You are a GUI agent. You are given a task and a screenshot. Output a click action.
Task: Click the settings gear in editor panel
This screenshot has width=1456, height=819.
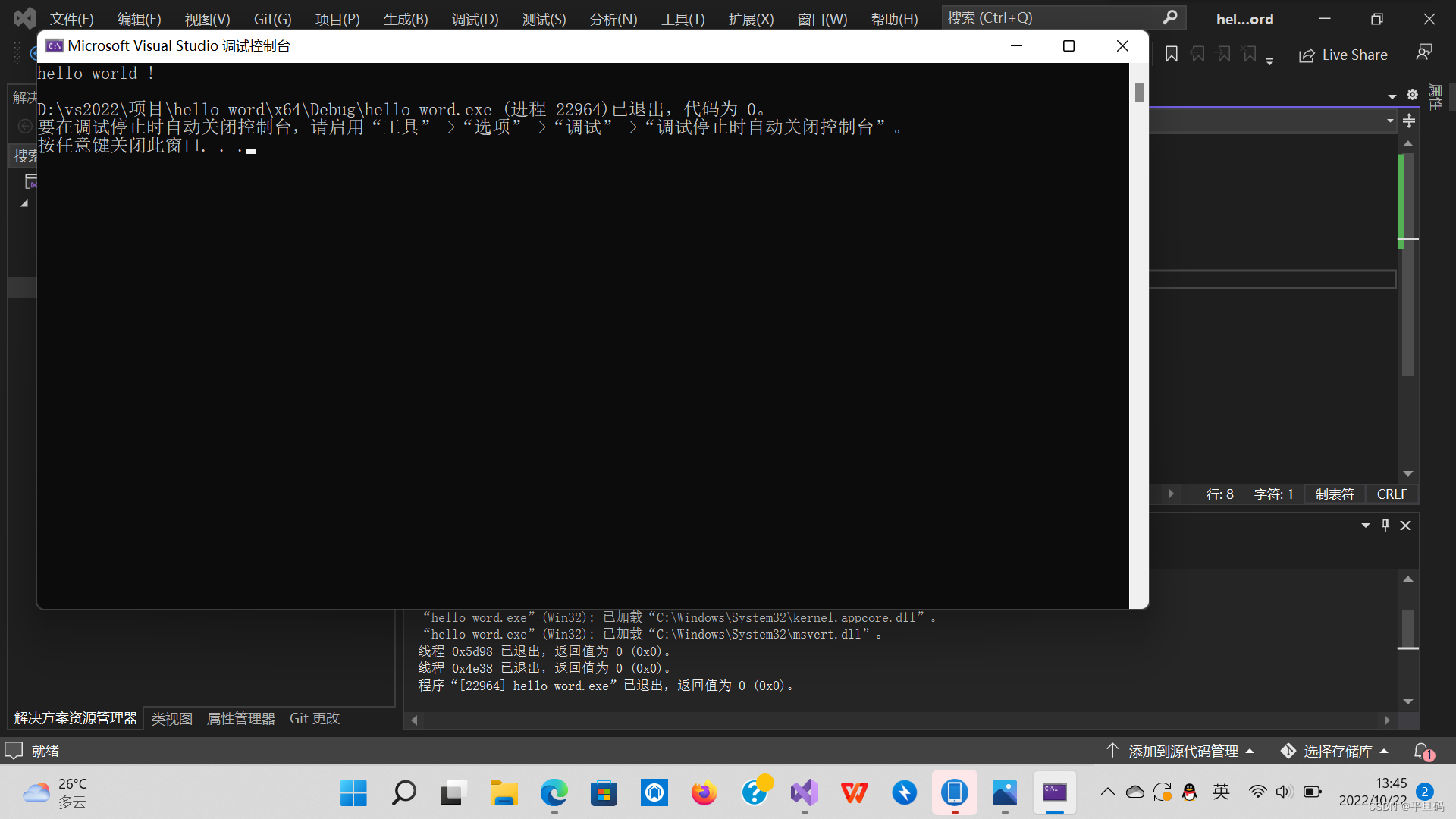(x=1412, y=95)
